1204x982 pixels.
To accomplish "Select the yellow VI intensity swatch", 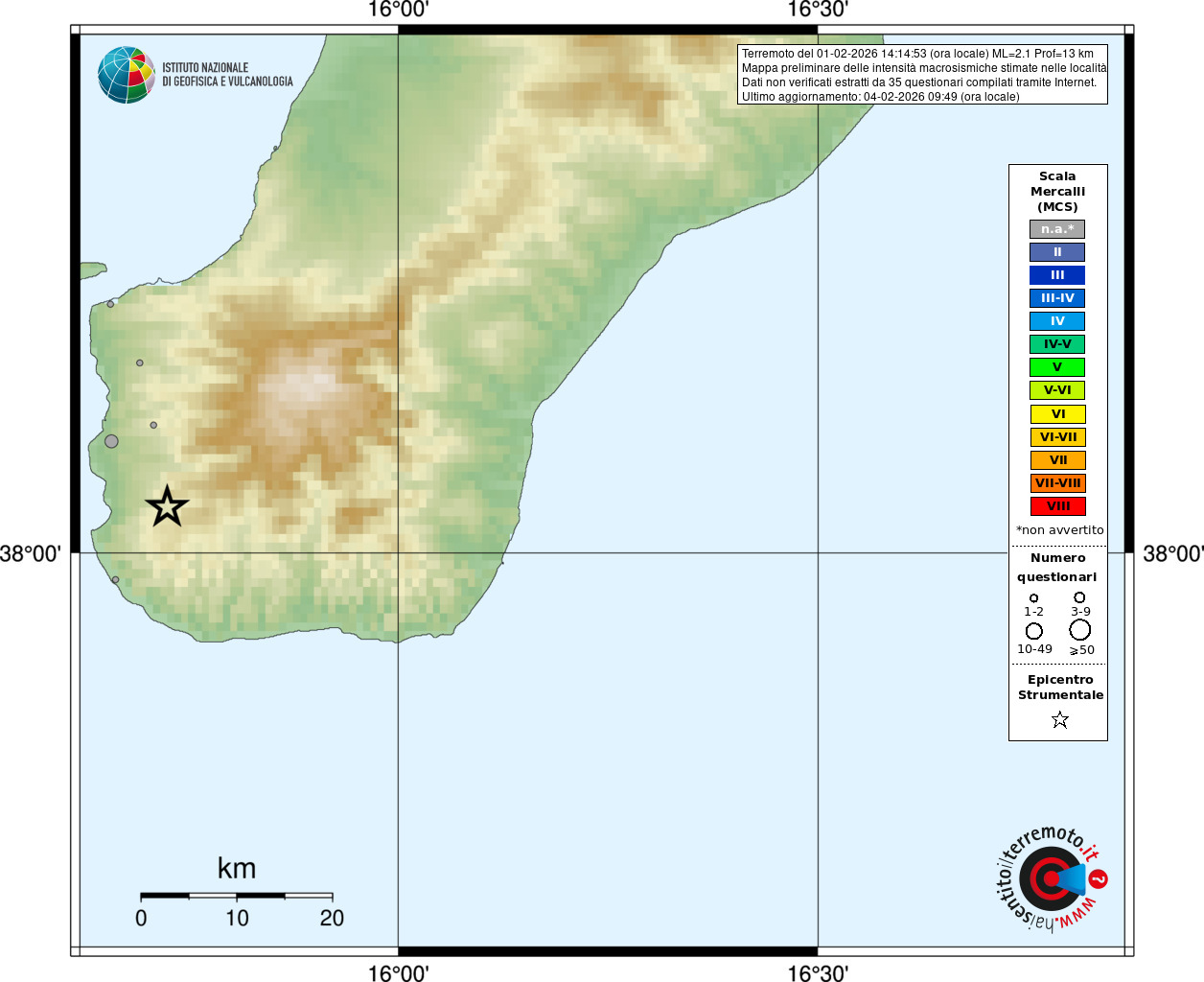I will click(x=1057, y=414).
